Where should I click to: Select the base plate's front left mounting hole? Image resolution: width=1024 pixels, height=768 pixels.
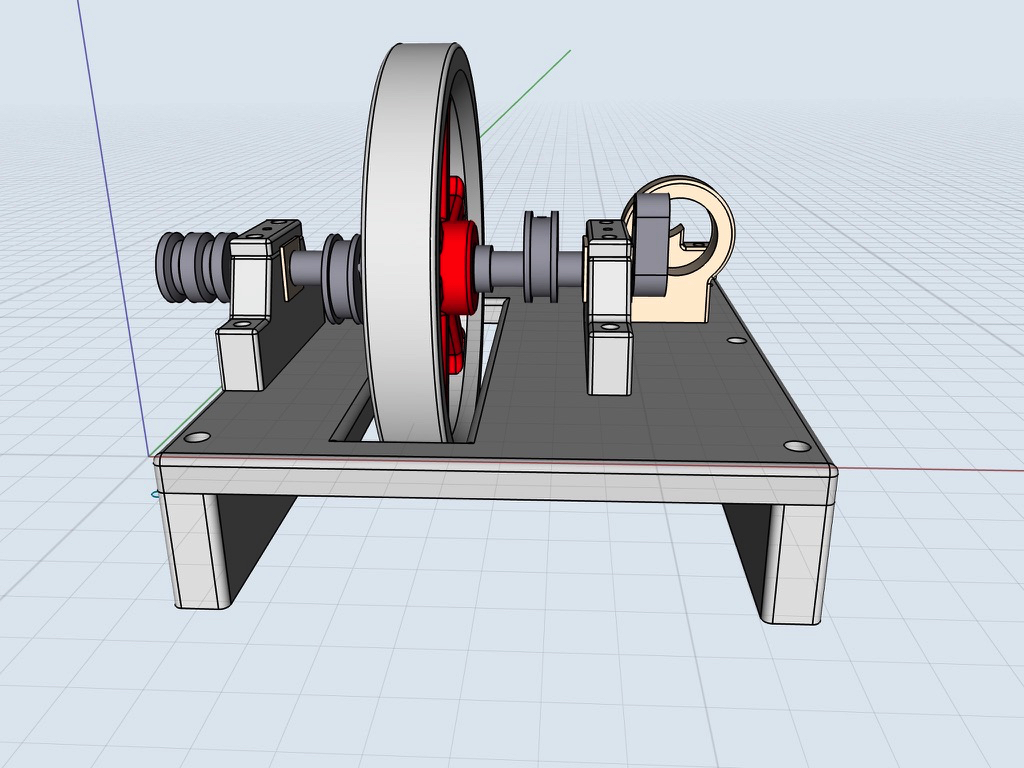pyautogui.click(x=197, y=436)
